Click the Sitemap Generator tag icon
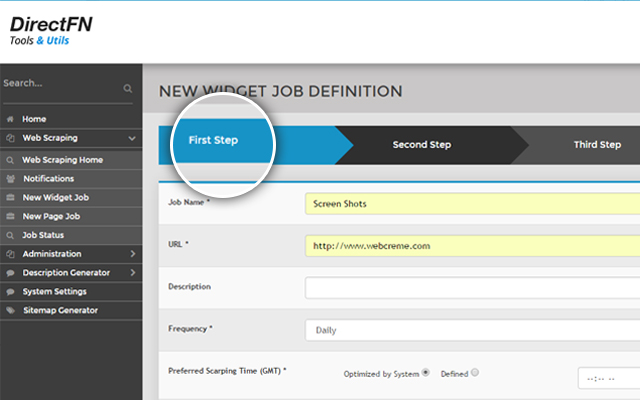This screenshot has width=640, height=400. tap(11, 310)
